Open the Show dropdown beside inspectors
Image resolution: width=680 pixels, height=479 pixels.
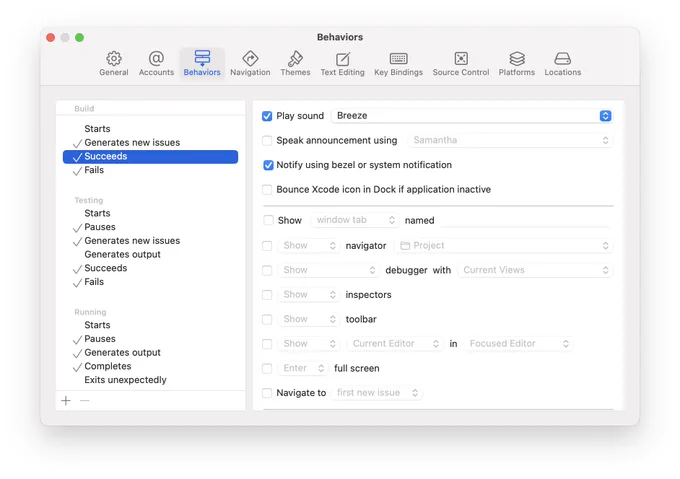pyautogui.click(x=308, y=295)
